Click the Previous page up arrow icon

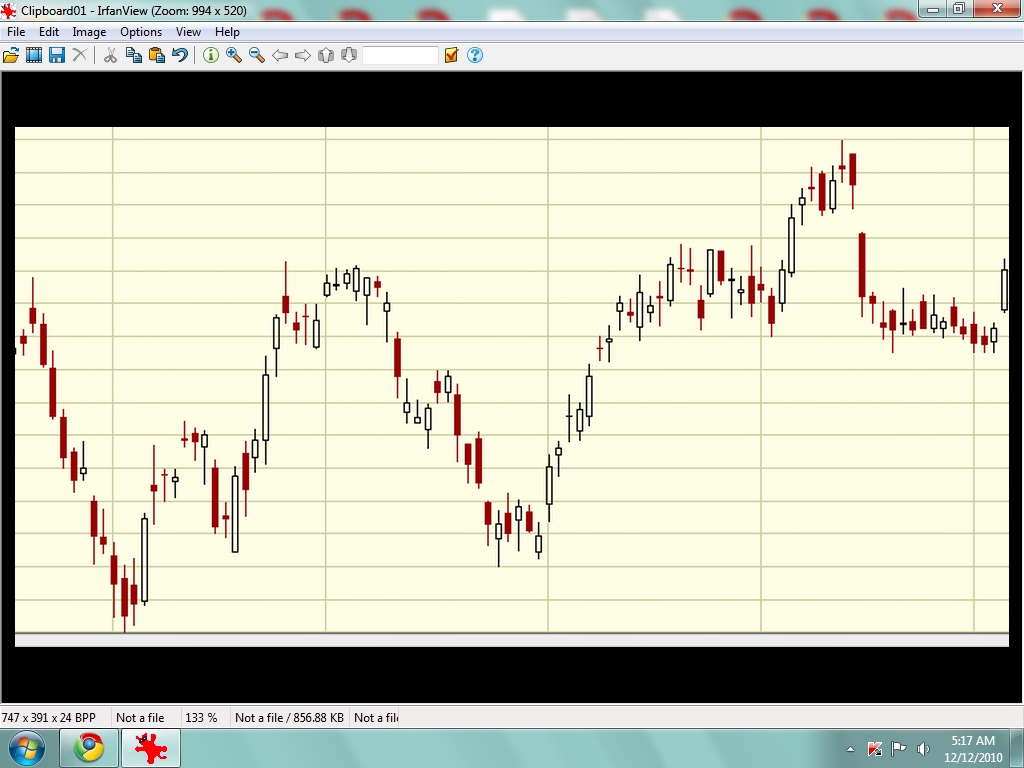pyautogui.click(x=326, y=56)
